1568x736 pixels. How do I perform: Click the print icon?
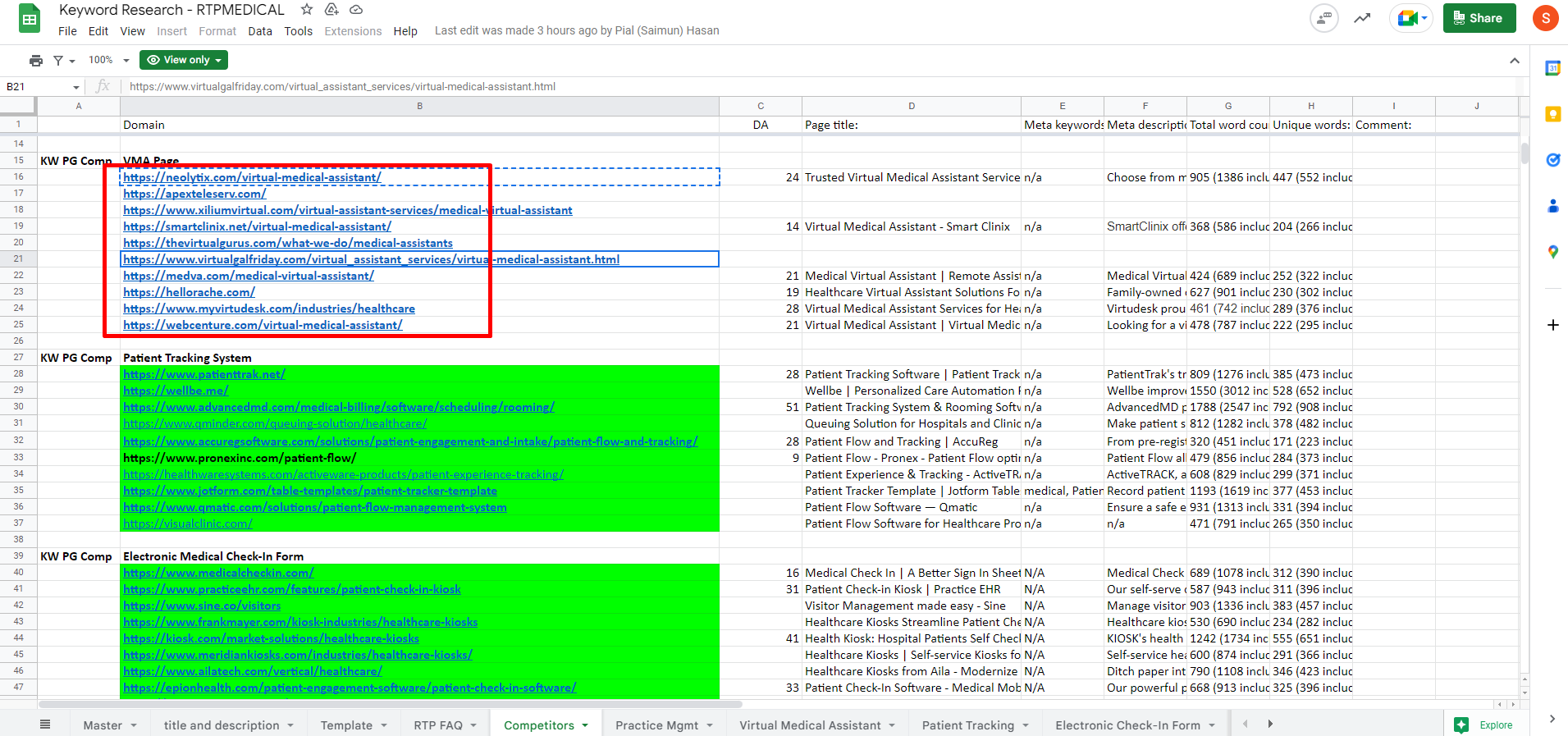[36, 60]
